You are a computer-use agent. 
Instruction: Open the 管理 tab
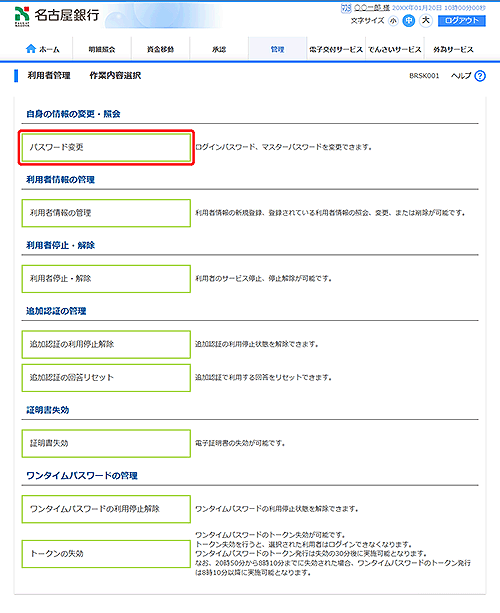click(x=278, y=49)
